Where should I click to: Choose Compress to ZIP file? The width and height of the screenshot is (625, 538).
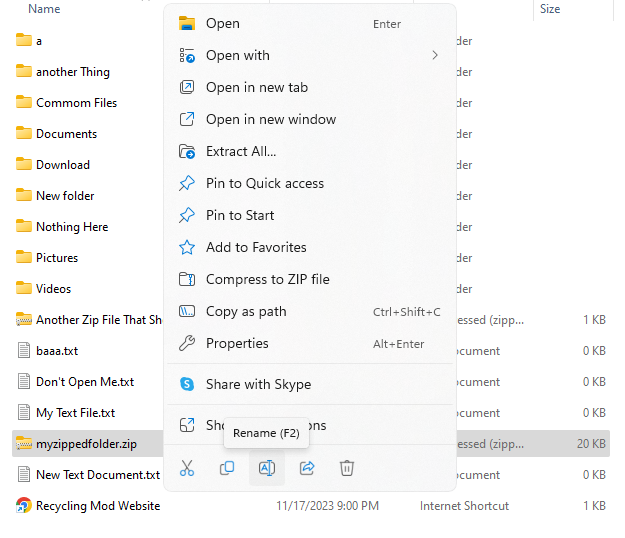point(267,279)
